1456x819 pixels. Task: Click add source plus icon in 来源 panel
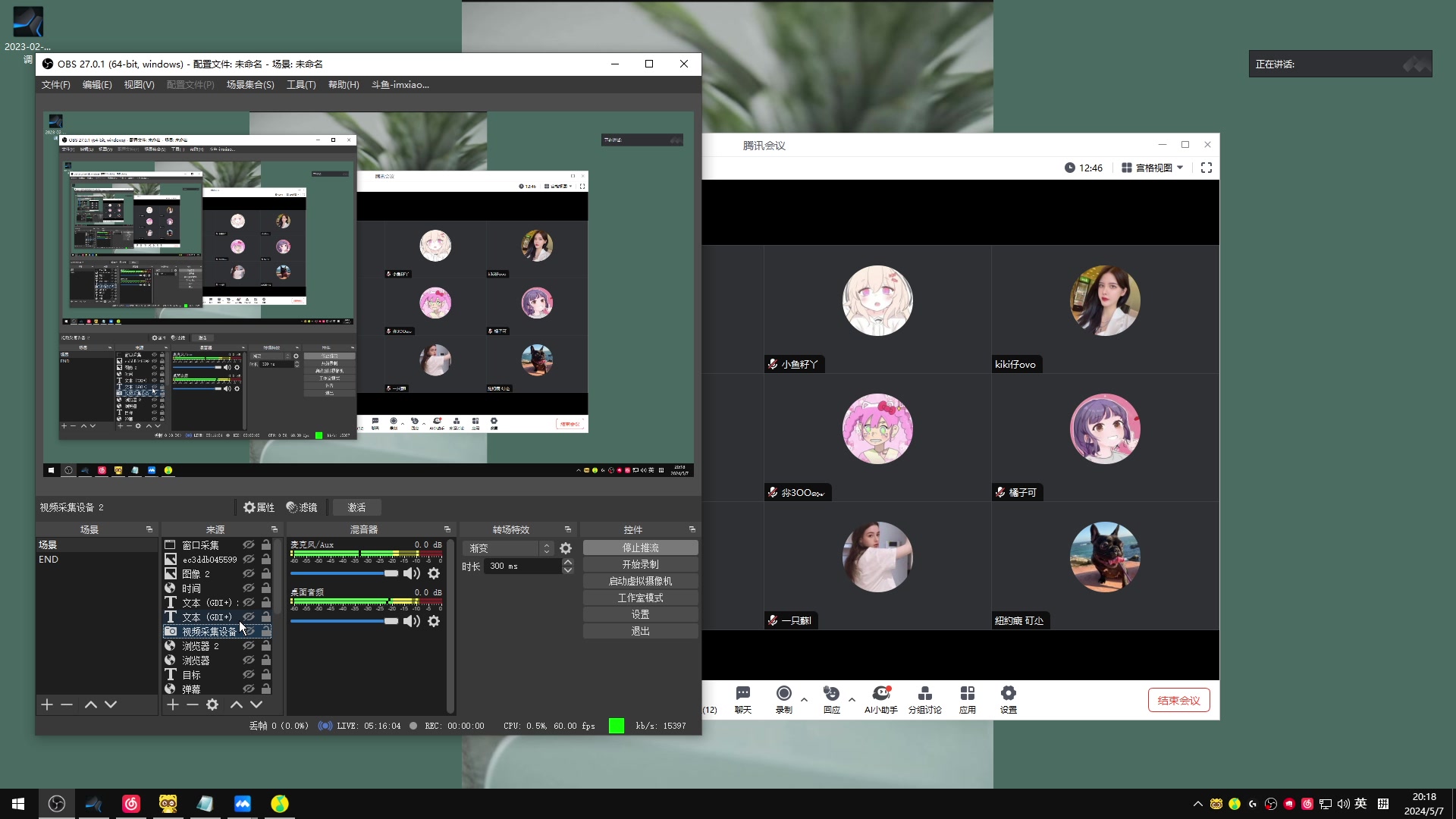(x=173, y=704)
